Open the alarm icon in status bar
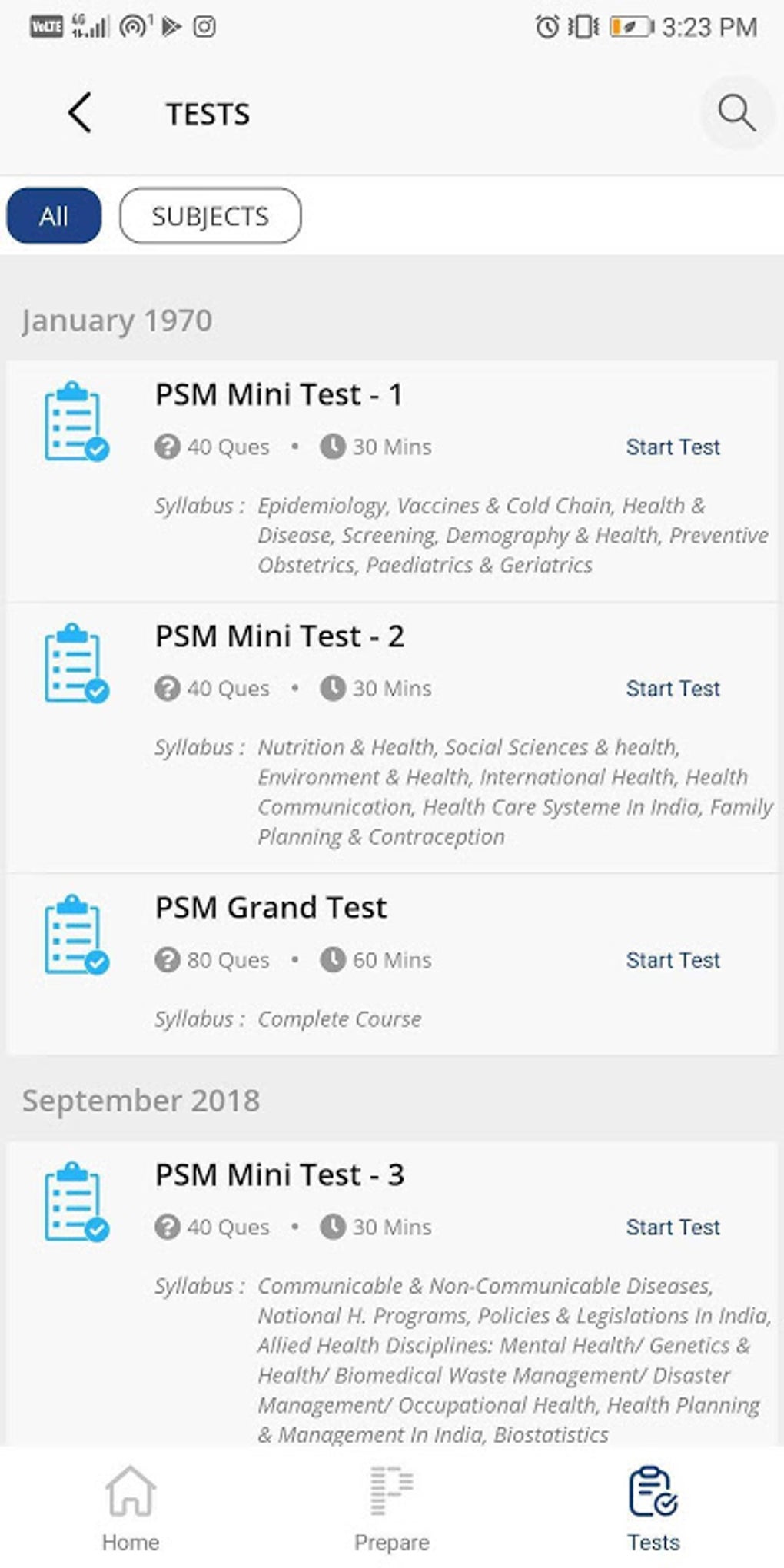The height and width of the screenshot is (1568, 784). pos(546,27)
